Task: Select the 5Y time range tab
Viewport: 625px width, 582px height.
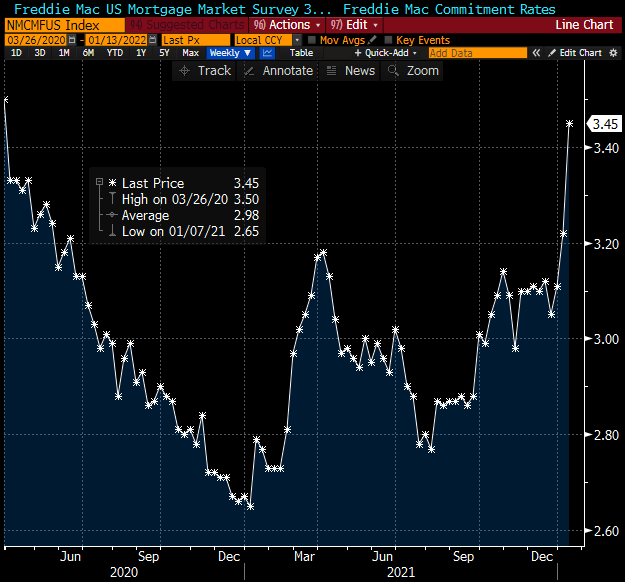Action: [164, 53]
